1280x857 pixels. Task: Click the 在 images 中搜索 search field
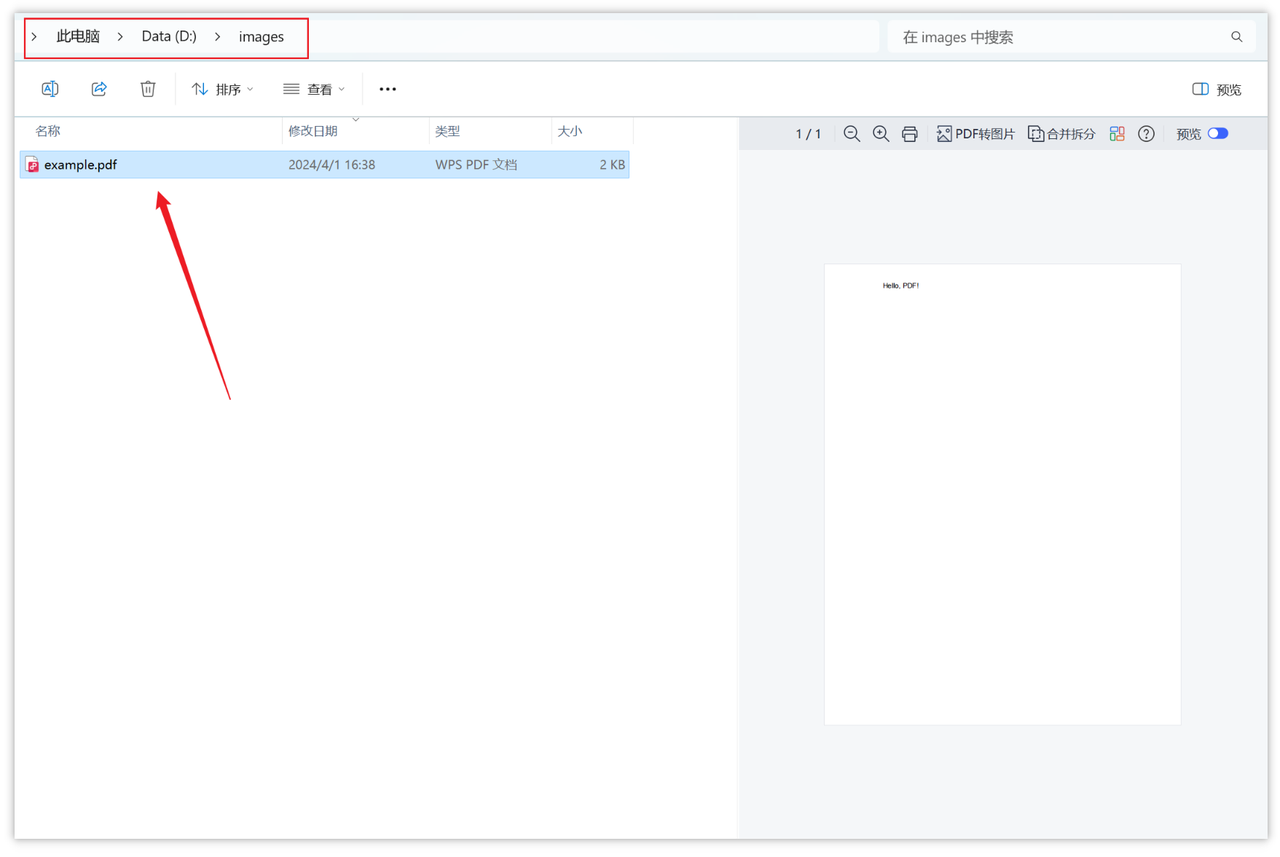pos(1071,37)
